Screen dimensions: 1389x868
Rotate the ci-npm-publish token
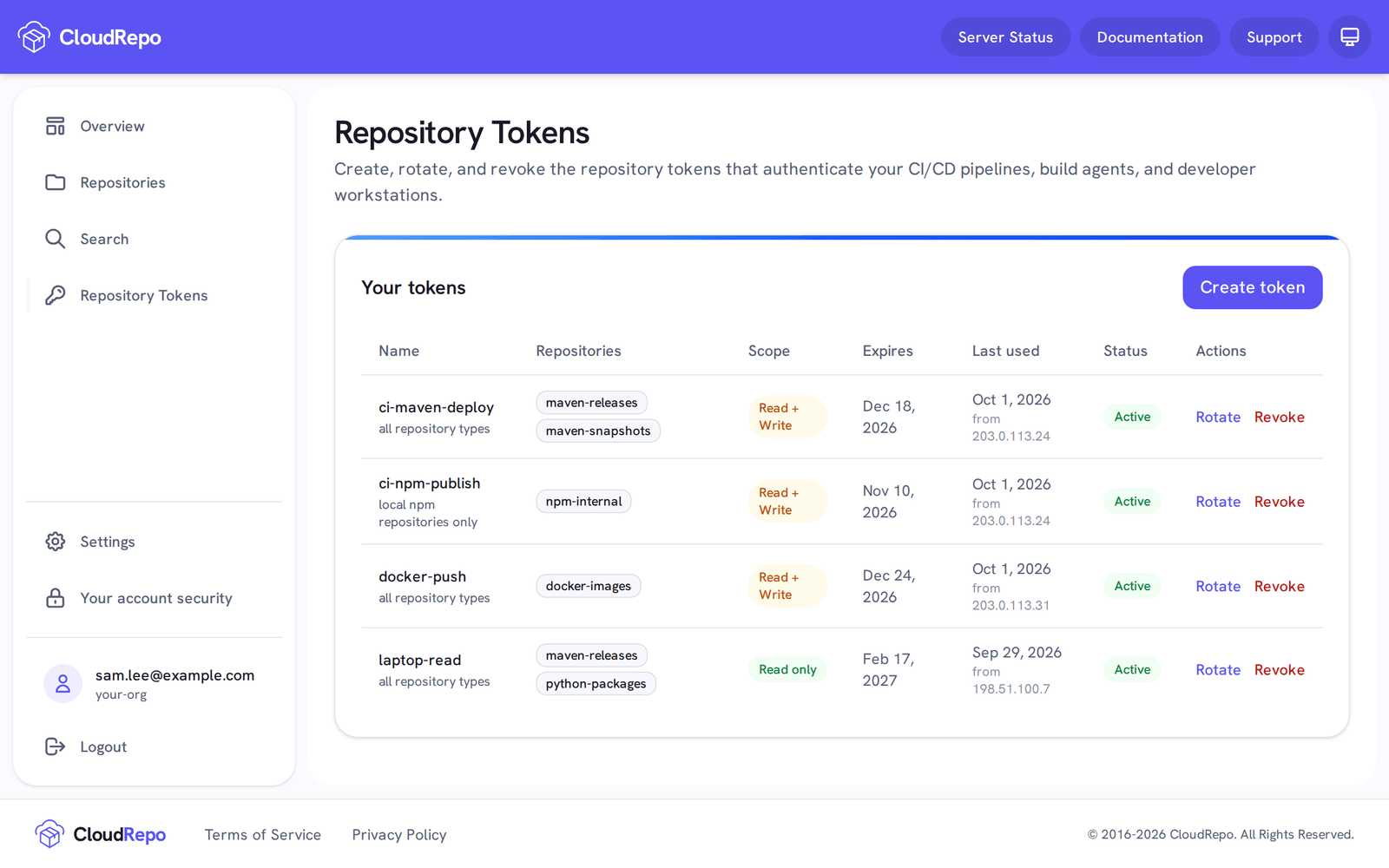pyautogui.click(x=1218, y=502)
